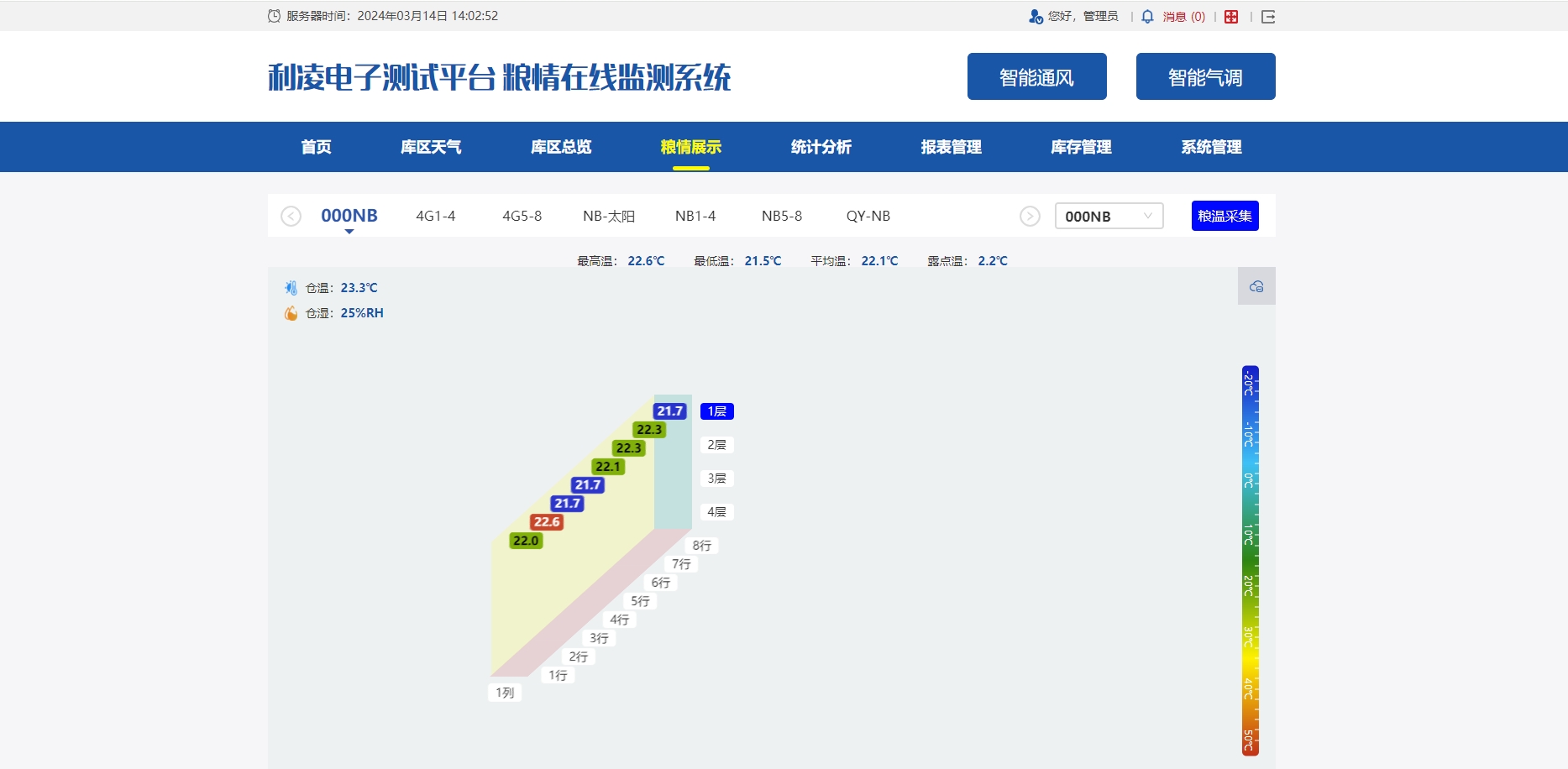
Task: Click the green 22.1 temperature point
Action: [x=608, y=467]
